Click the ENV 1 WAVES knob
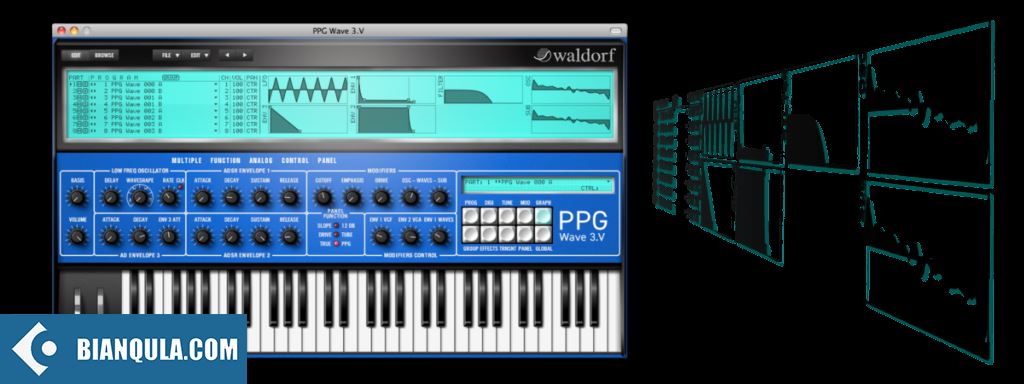The width and height of the screenshot is (1024, 384). (x=440, y=236)
